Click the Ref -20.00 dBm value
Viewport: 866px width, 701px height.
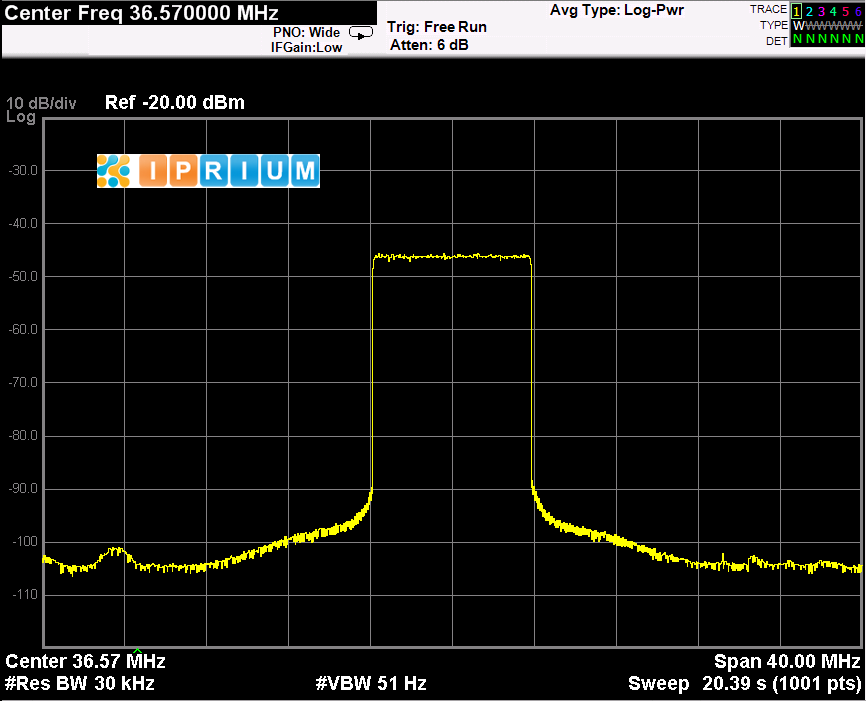pyautogui.click(x=175, y=102)
